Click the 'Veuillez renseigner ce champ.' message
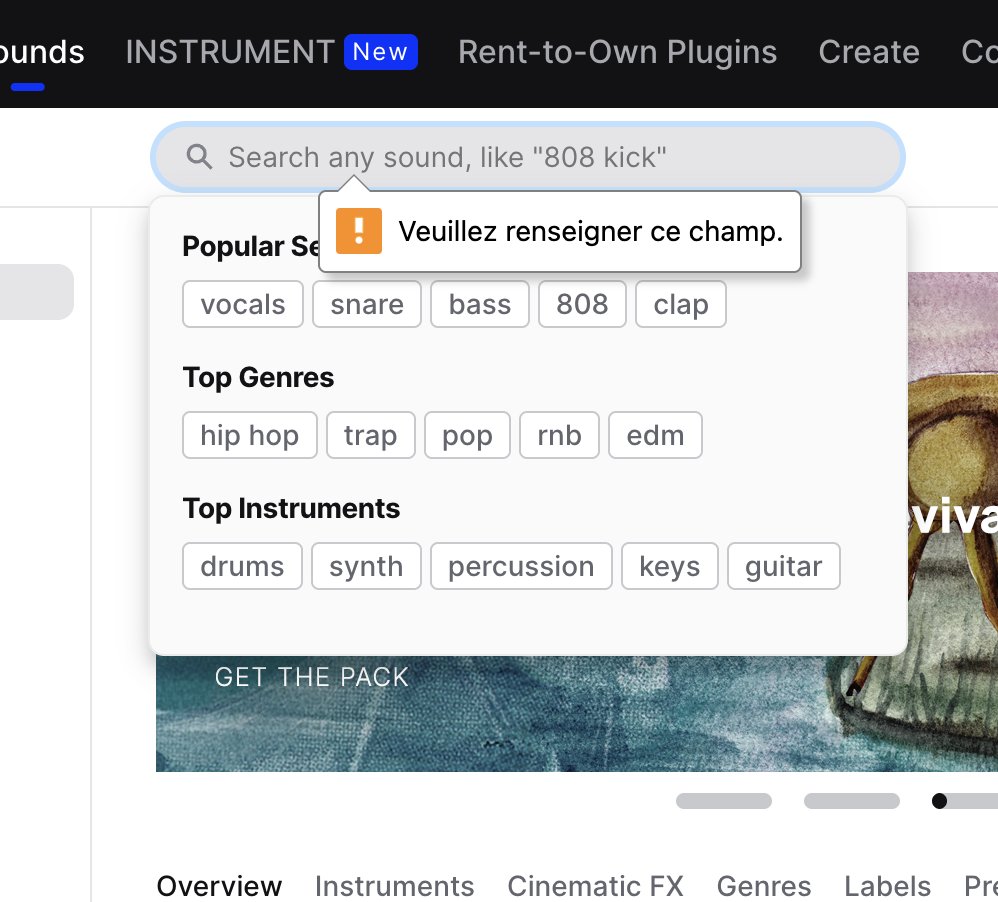This screenshot has height=902, width=998. tap(591, 231)
